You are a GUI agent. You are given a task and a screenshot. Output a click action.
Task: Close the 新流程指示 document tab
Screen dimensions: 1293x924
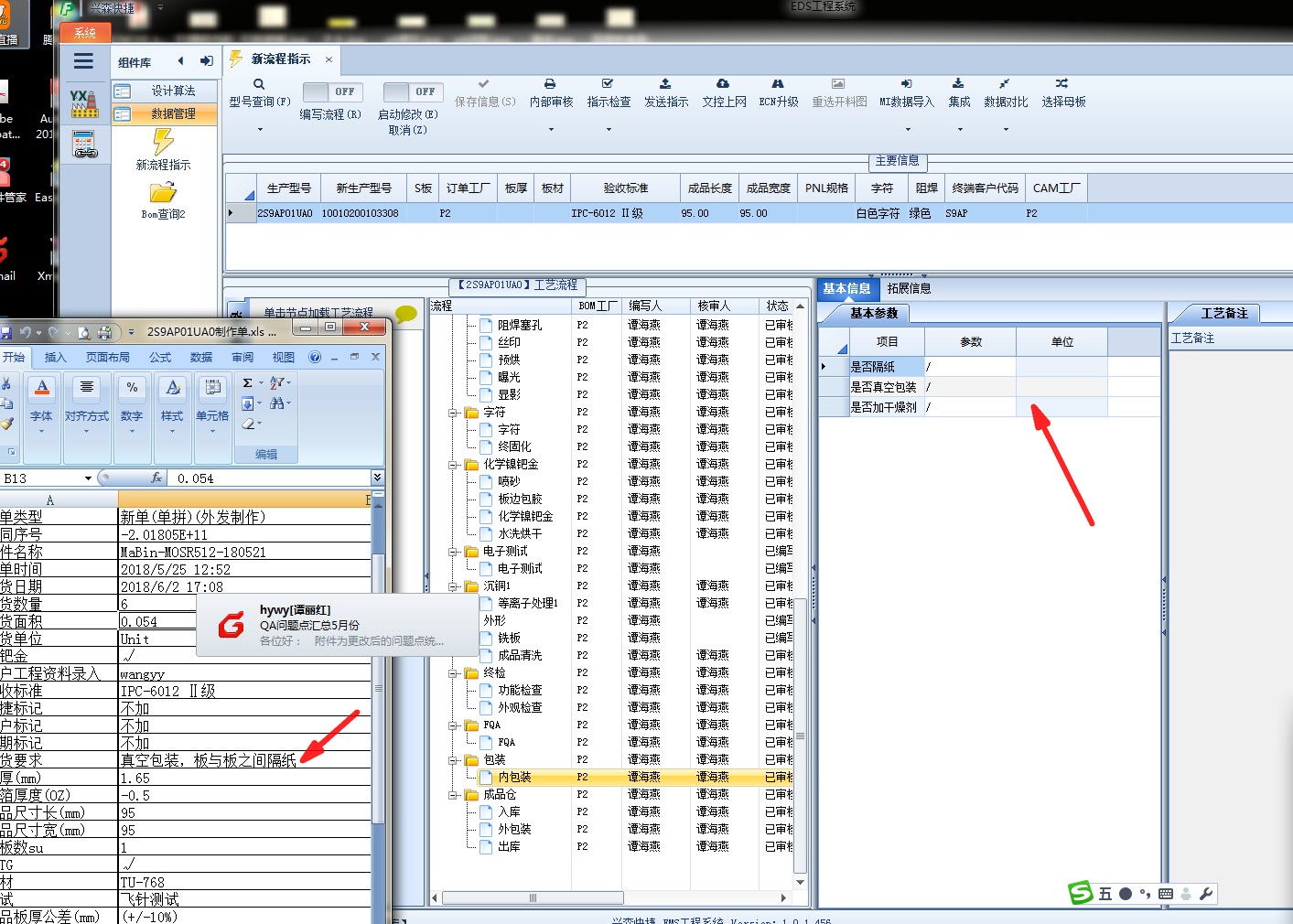click(329, 59)
